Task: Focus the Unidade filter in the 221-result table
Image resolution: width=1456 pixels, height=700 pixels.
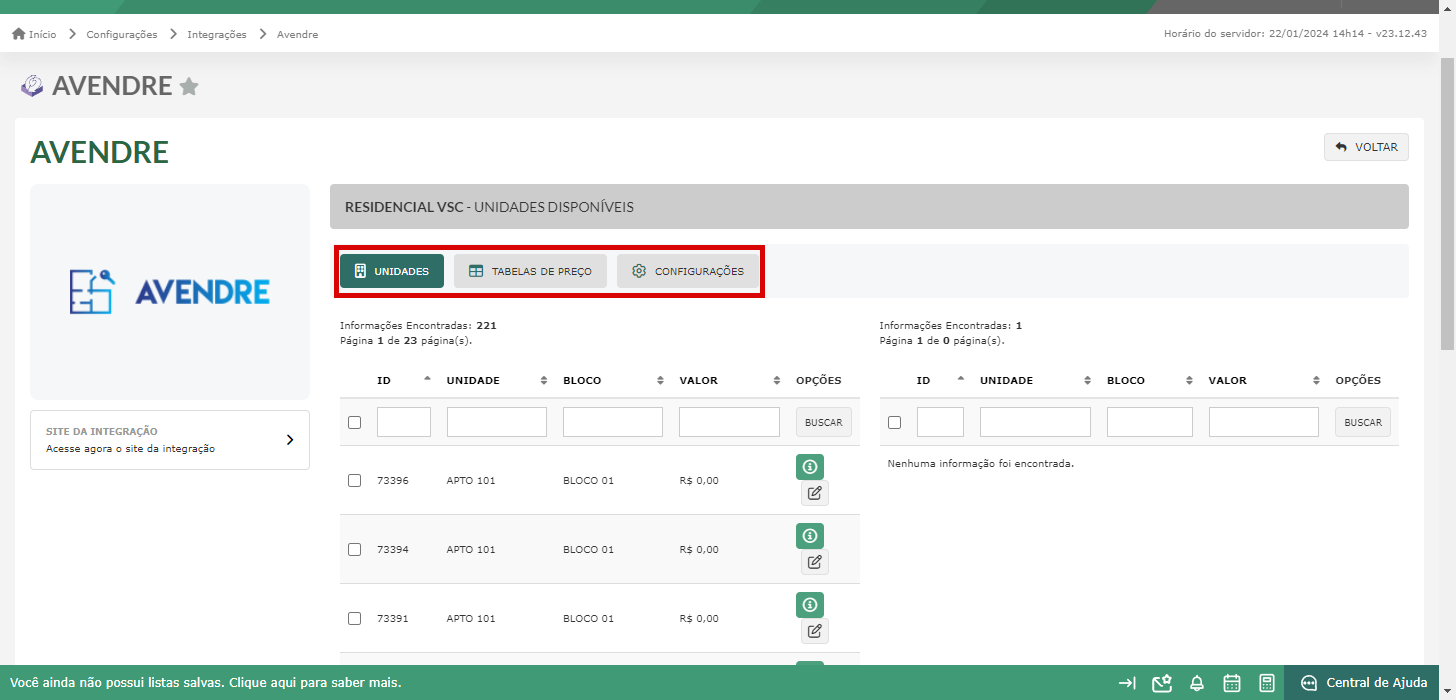Action: [497, 422]
